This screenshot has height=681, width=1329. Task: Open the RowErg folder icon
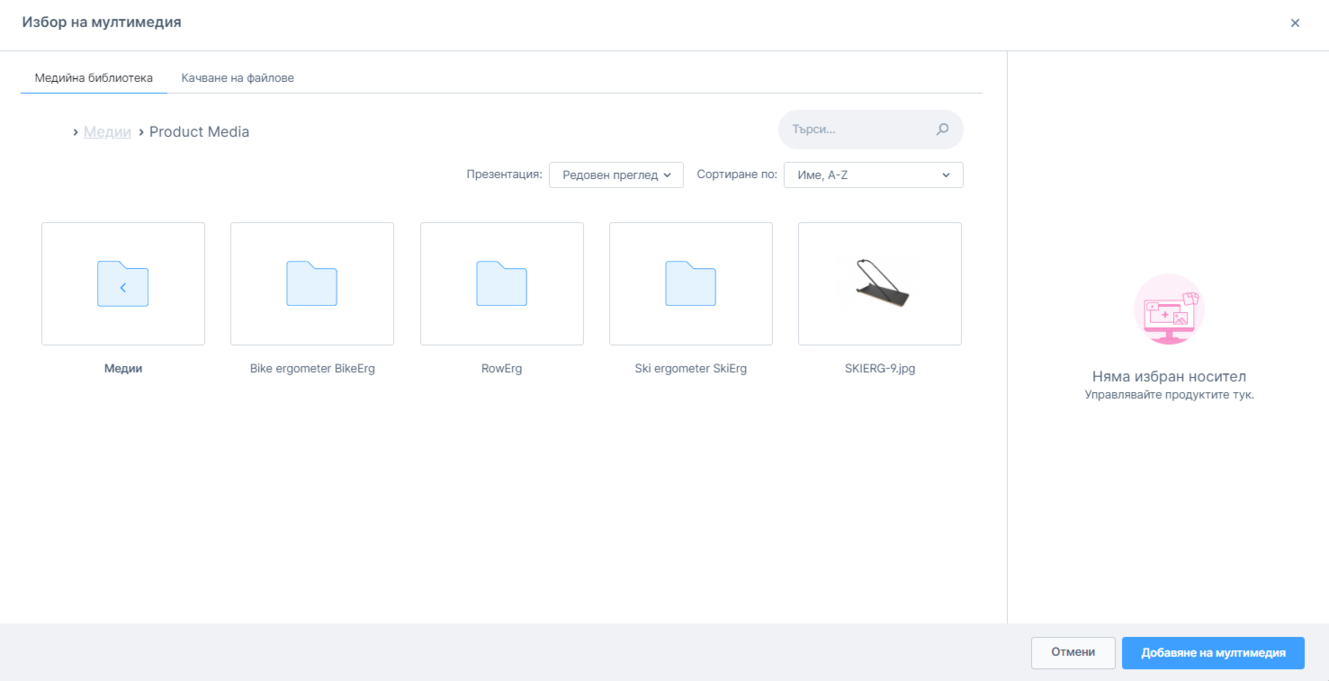(x=501, y=284)
